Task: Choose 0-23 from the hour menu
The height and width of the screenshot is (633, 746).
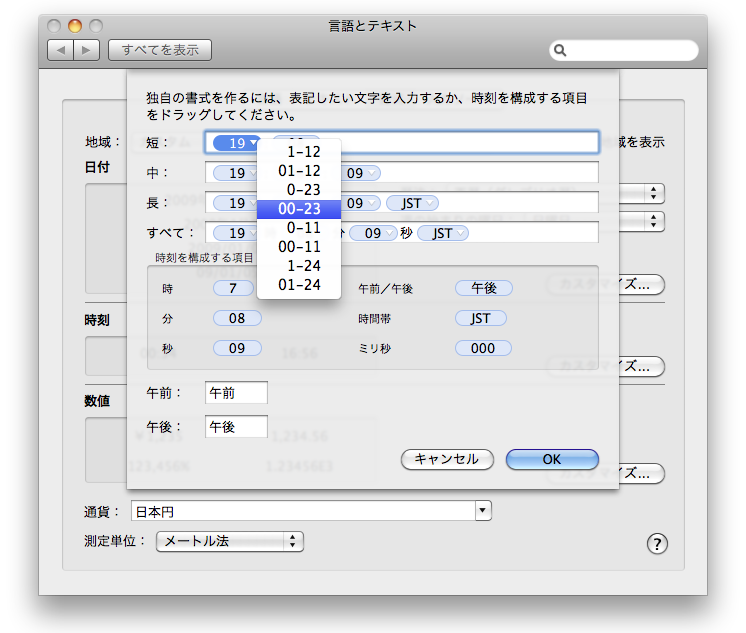Action: tap(299, 190)
